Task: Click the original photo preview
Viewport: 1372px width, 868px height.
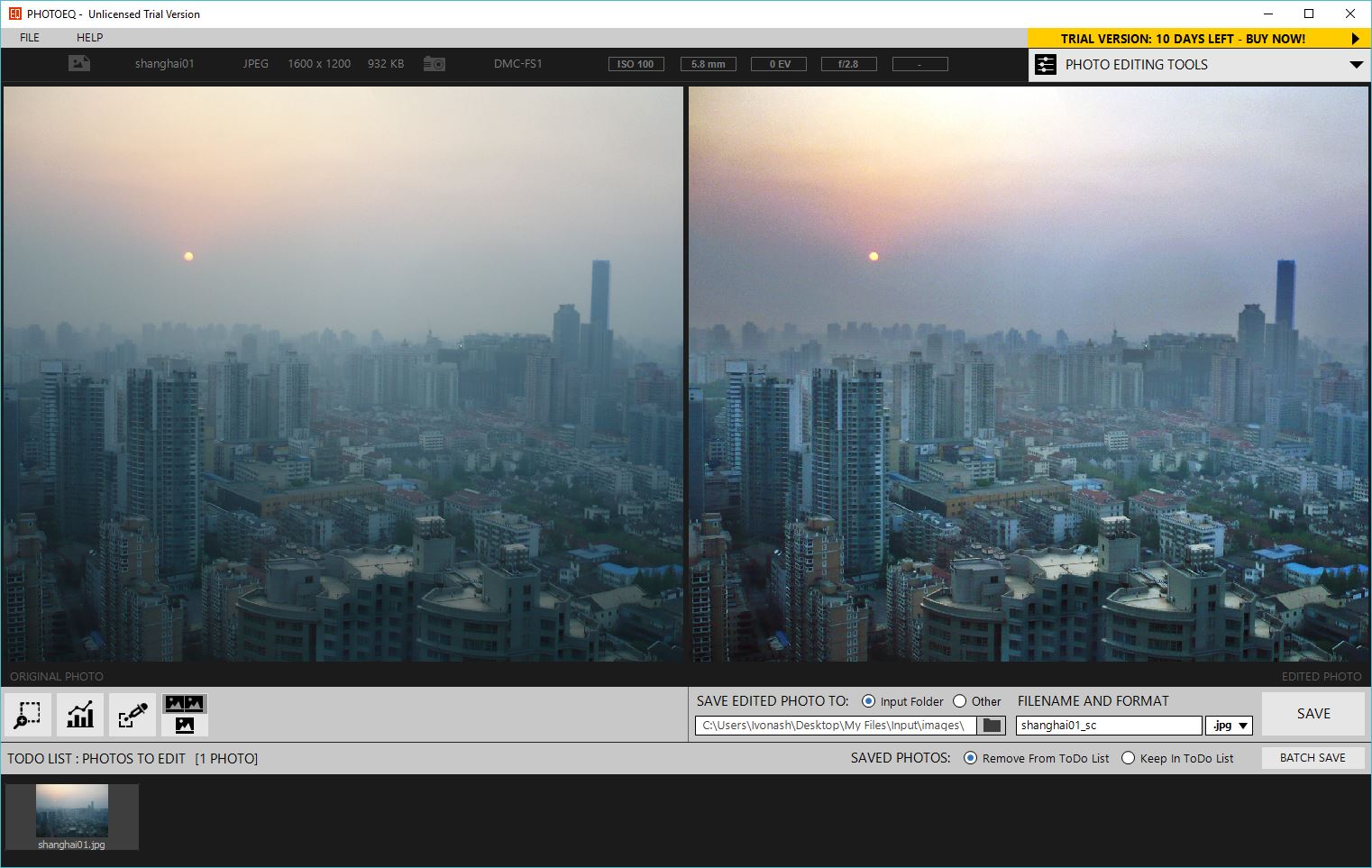Action: click(x=343, y=374)
